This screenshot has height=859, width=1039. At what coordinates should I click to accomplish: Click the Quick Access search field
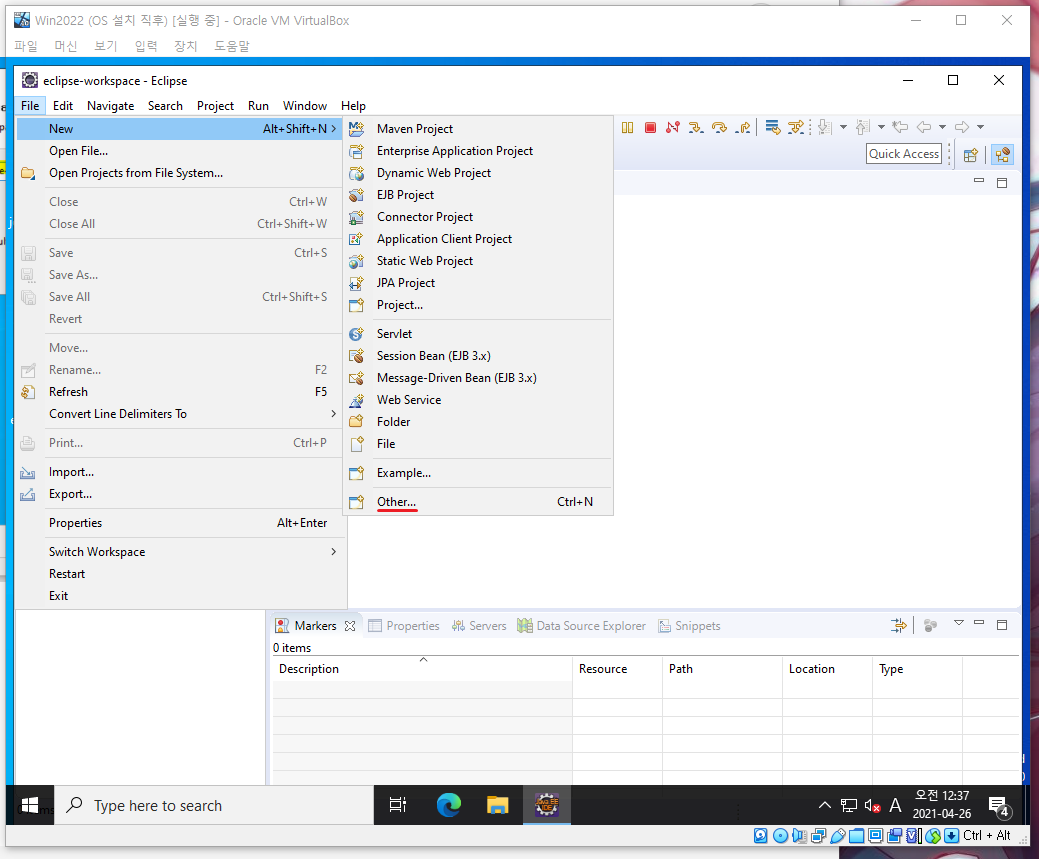pos(904,154)
